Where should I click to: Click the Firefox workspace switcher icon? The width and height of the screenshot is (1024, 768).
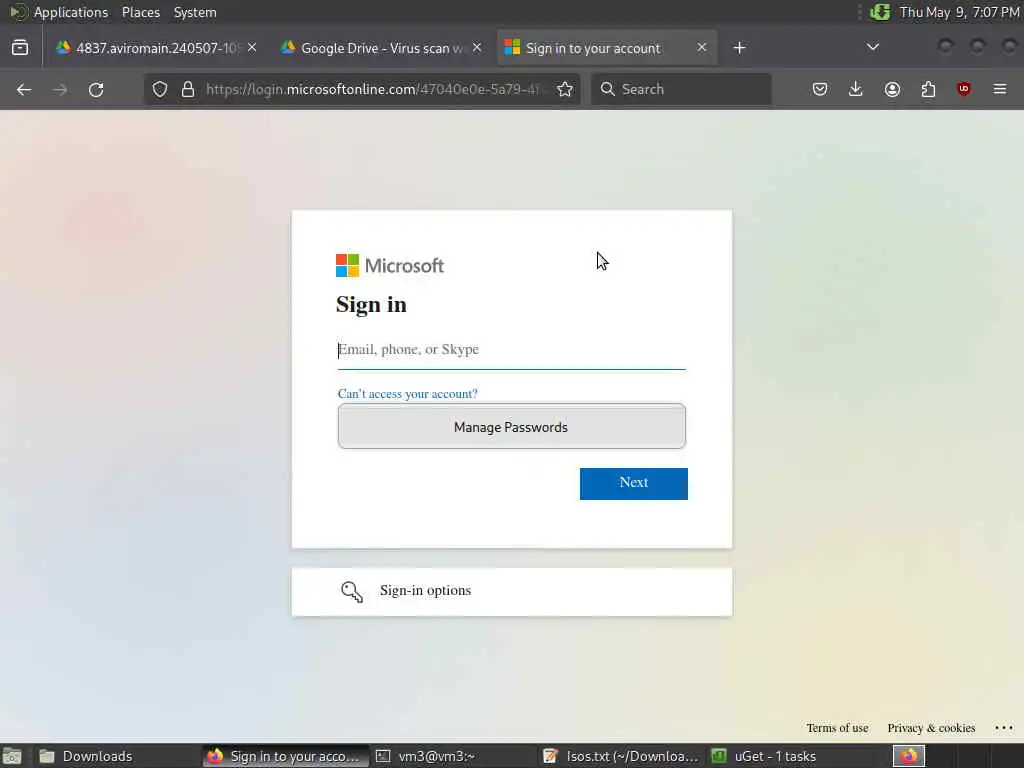(908, 756)
